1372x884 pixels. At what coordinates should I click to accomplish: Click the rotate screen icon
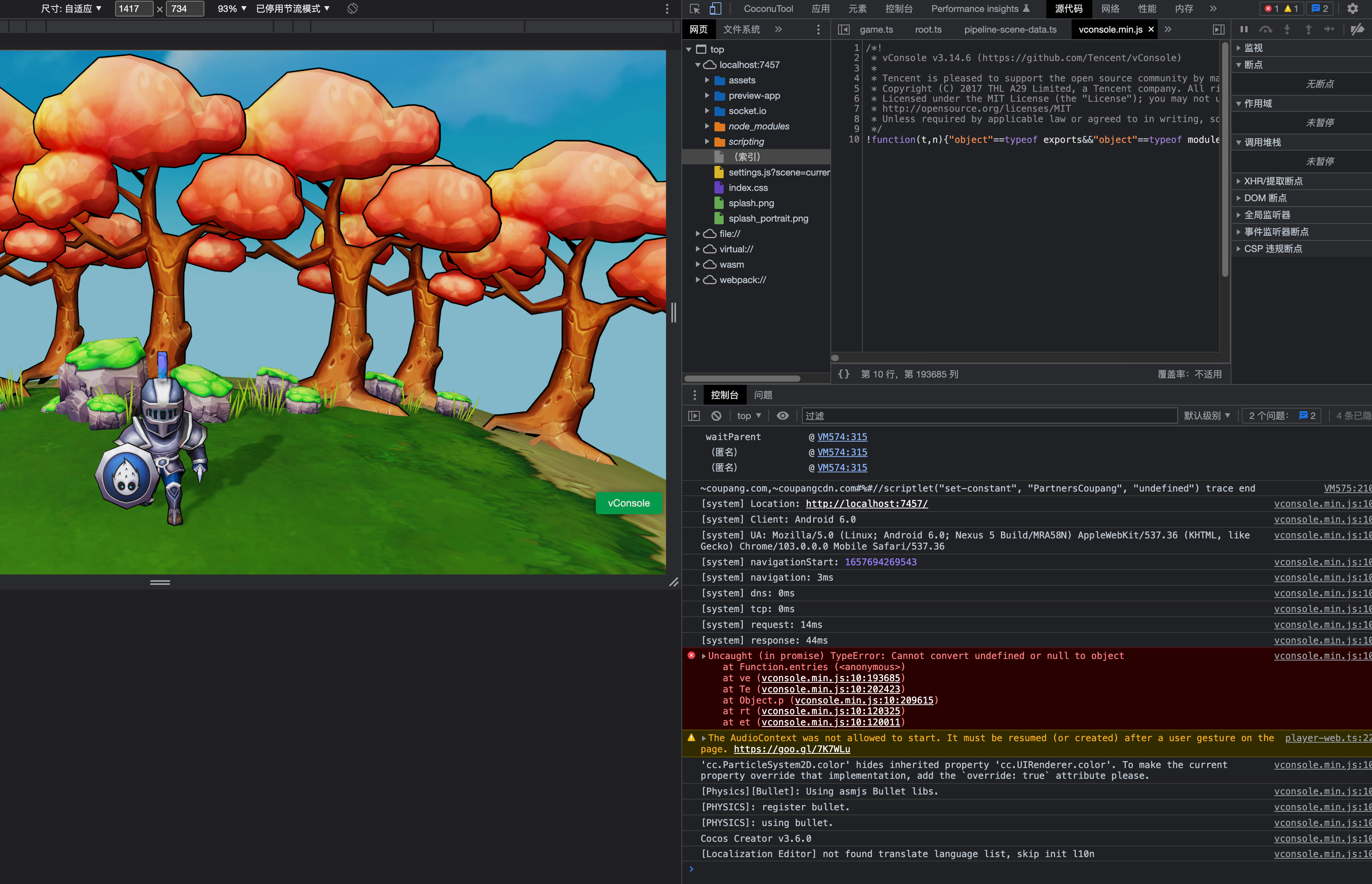pyautogui.click(x=353, y=8)
